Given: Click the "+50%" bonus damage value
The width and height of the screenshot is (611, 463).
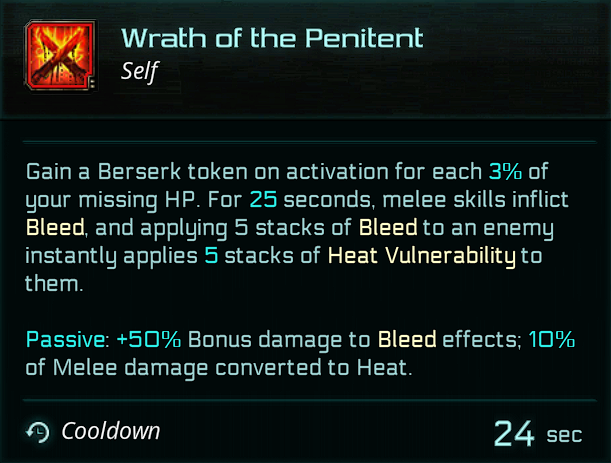Looking at the screenshot, I should tap(147, 339).
